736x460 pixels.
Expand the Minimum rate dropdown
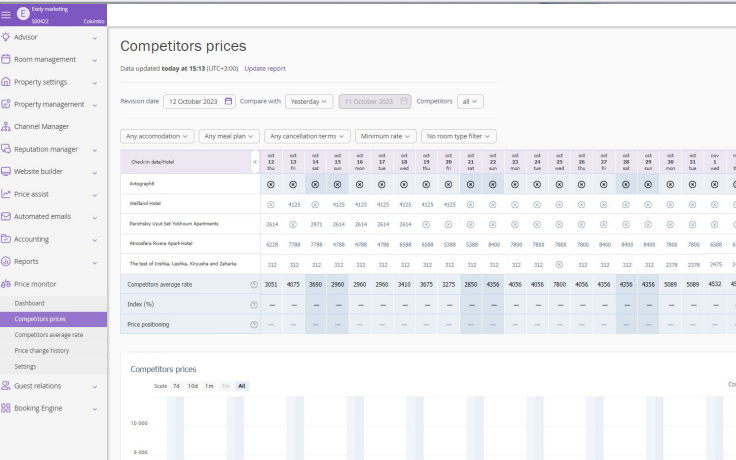click(385, 136)
